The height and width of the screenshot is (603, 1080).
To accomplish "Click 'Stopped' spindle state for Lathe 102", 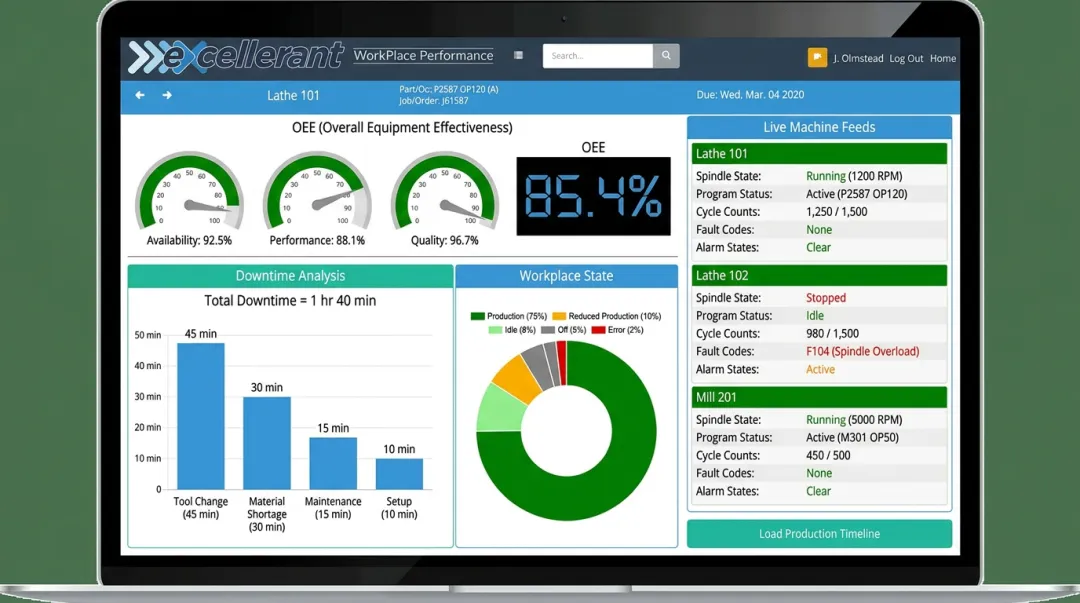I will [826, 298].
